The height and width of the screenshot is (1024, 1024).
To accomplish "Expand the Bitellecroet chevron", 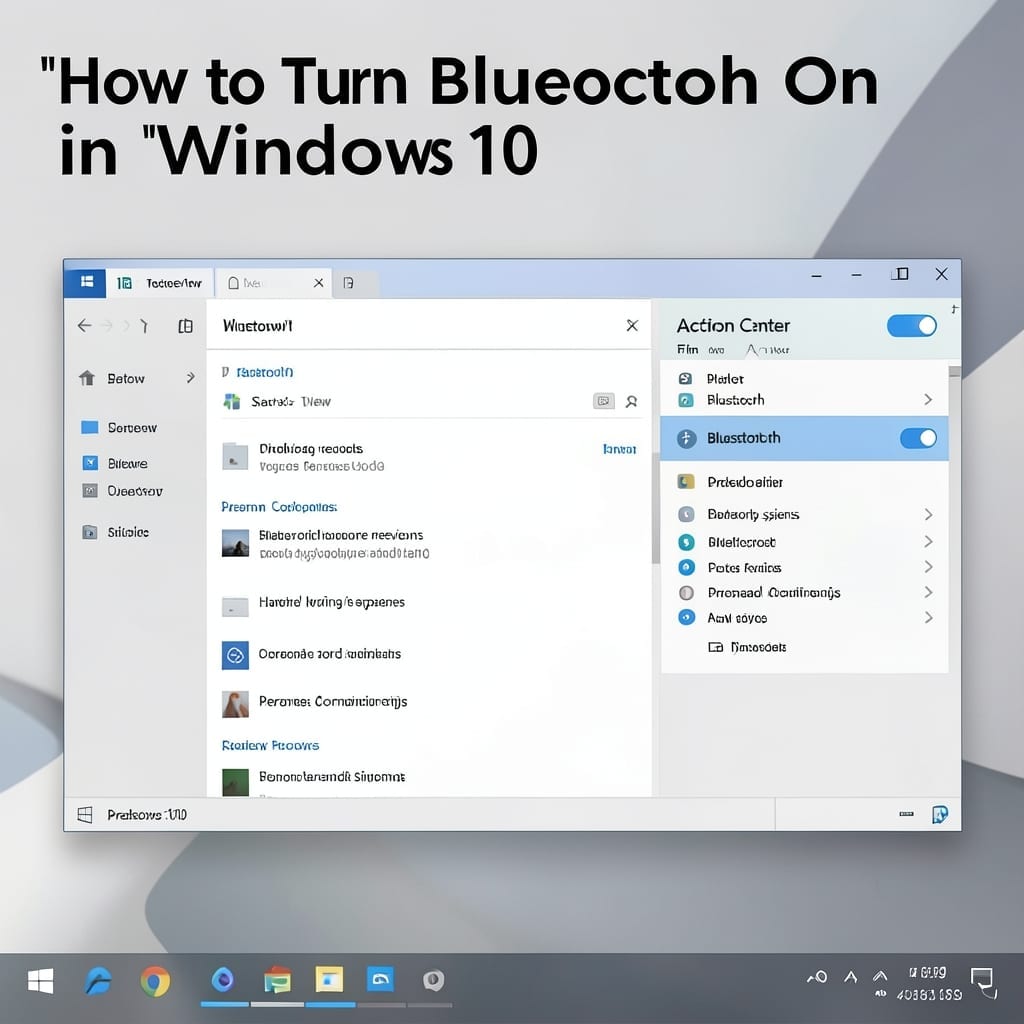I will click(928, 541).
